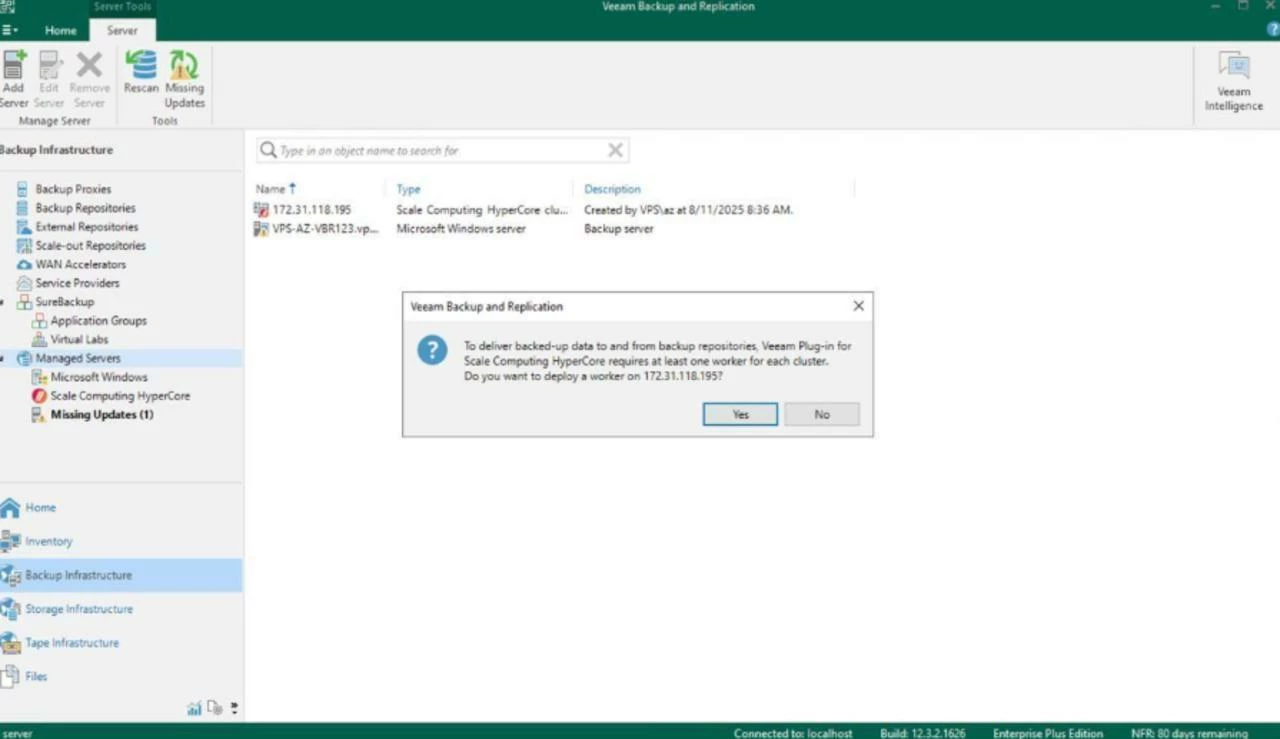
Task: Click Connected to: localhost status text
Action: (x=793, y=733)
